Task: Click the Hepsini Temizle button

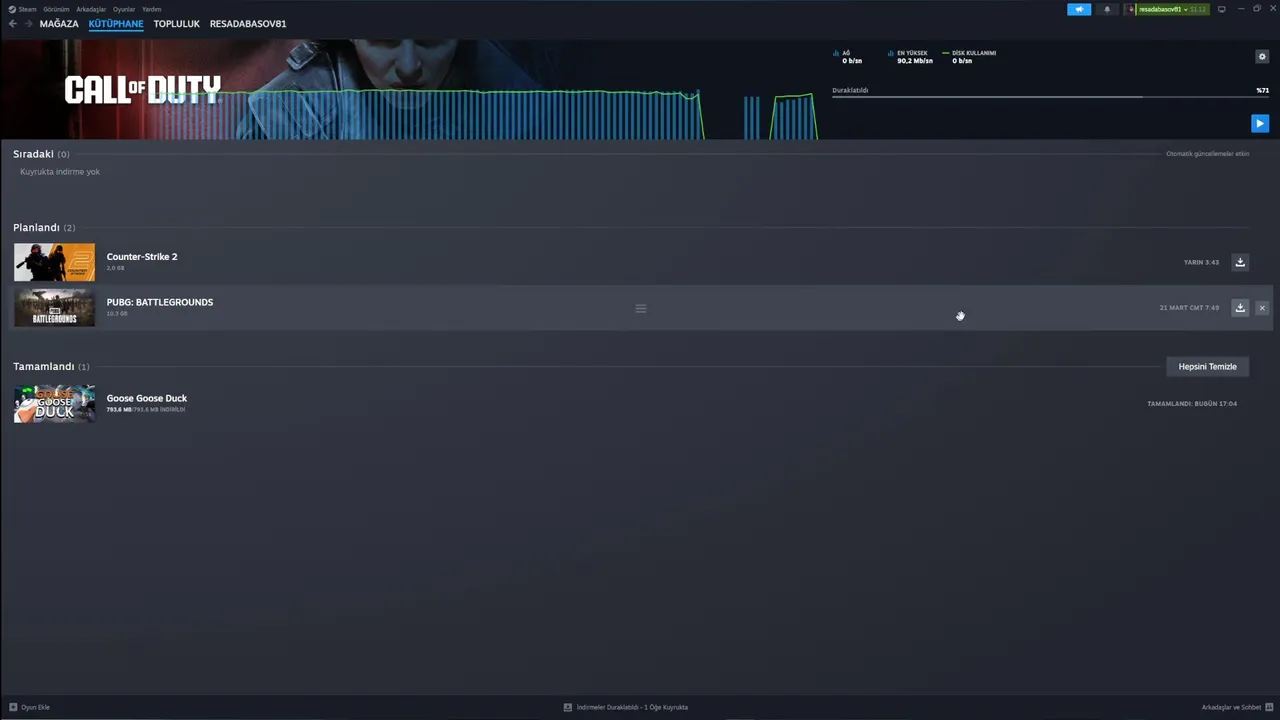Action: pyautogui.click(x=1208, y=367)
